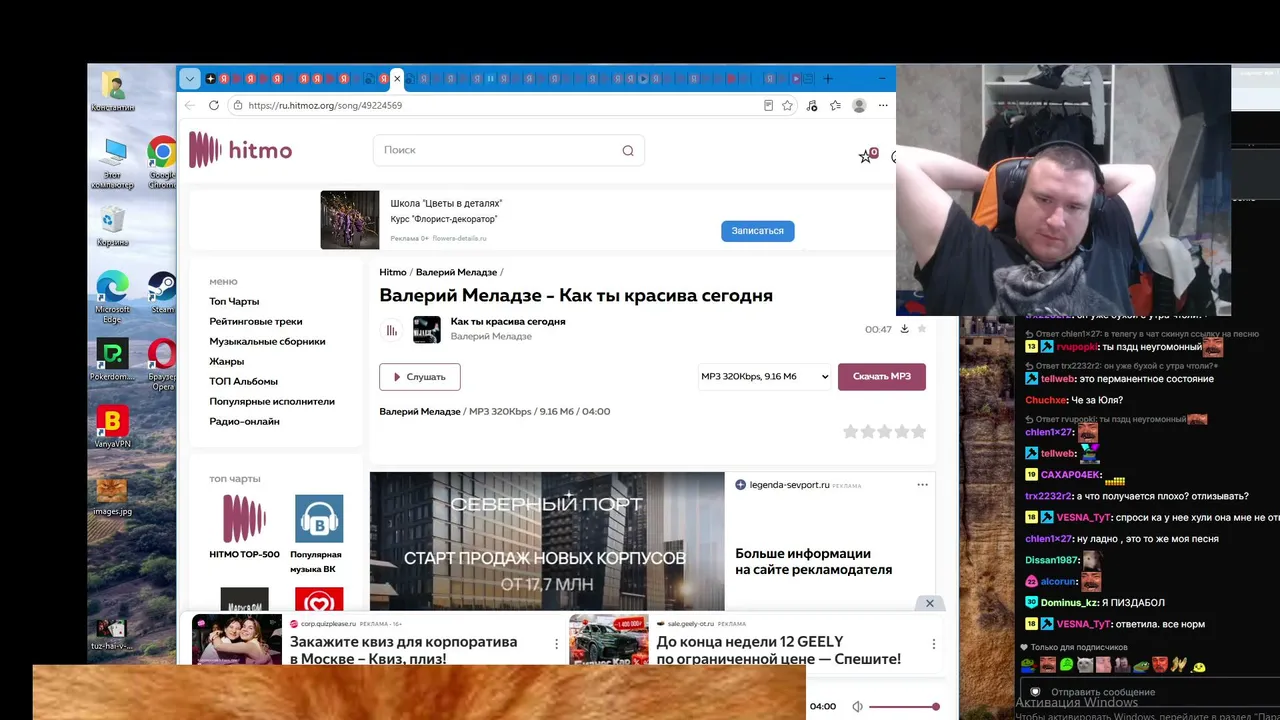The width and height of the screenshot is (1280, 720).
Task: Click the Скачать MP3 button
Action: click(882, 377)
